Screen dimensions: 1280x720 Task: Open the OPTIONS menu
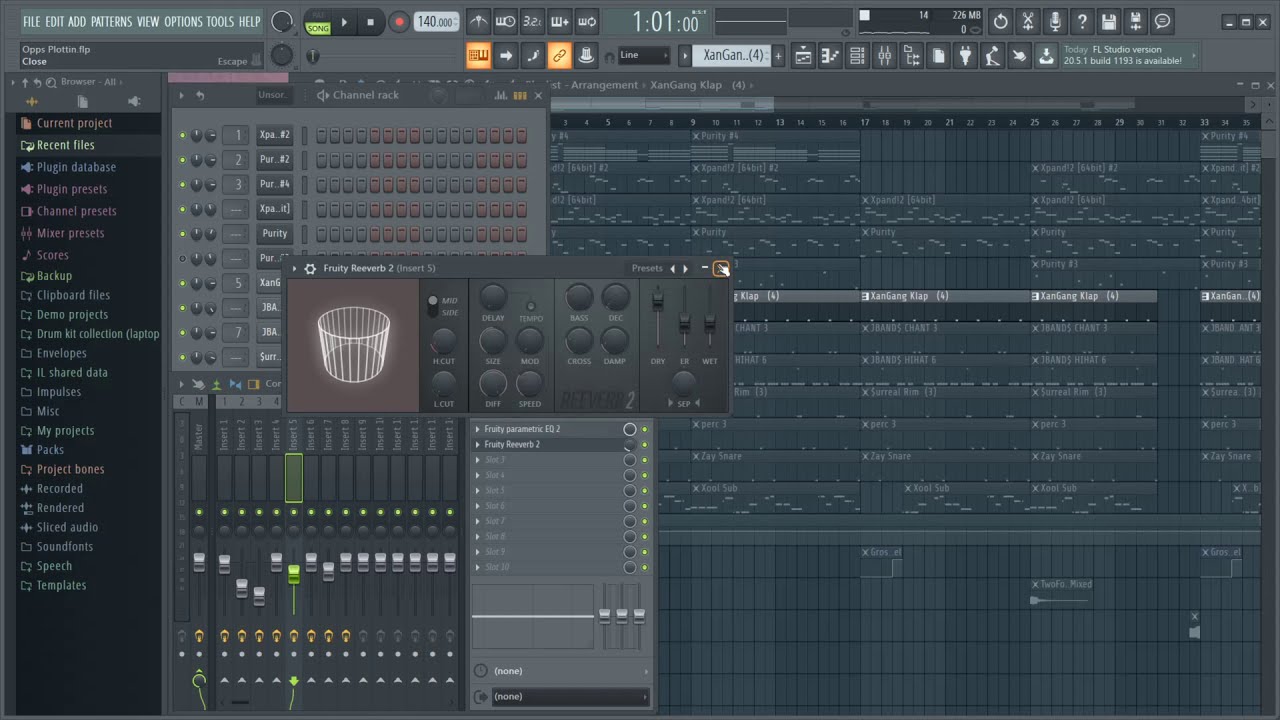coord(183,21)
